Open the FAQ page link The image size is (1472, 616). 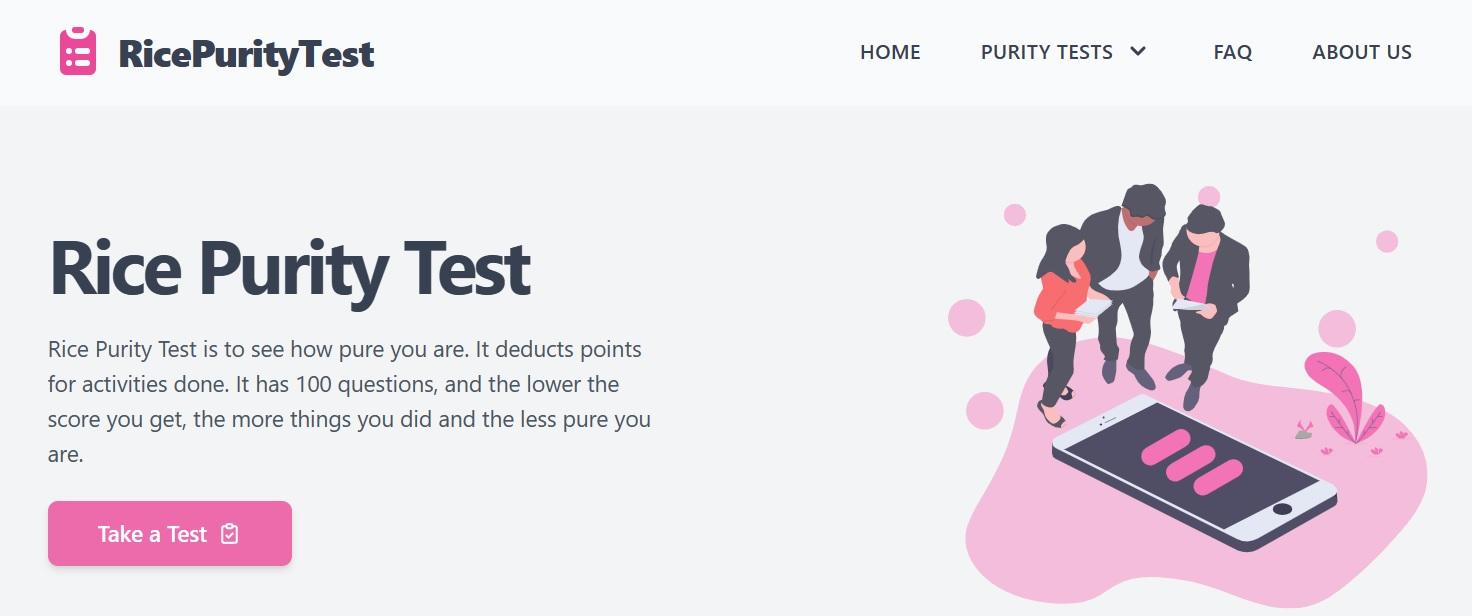click(1232, 52)
